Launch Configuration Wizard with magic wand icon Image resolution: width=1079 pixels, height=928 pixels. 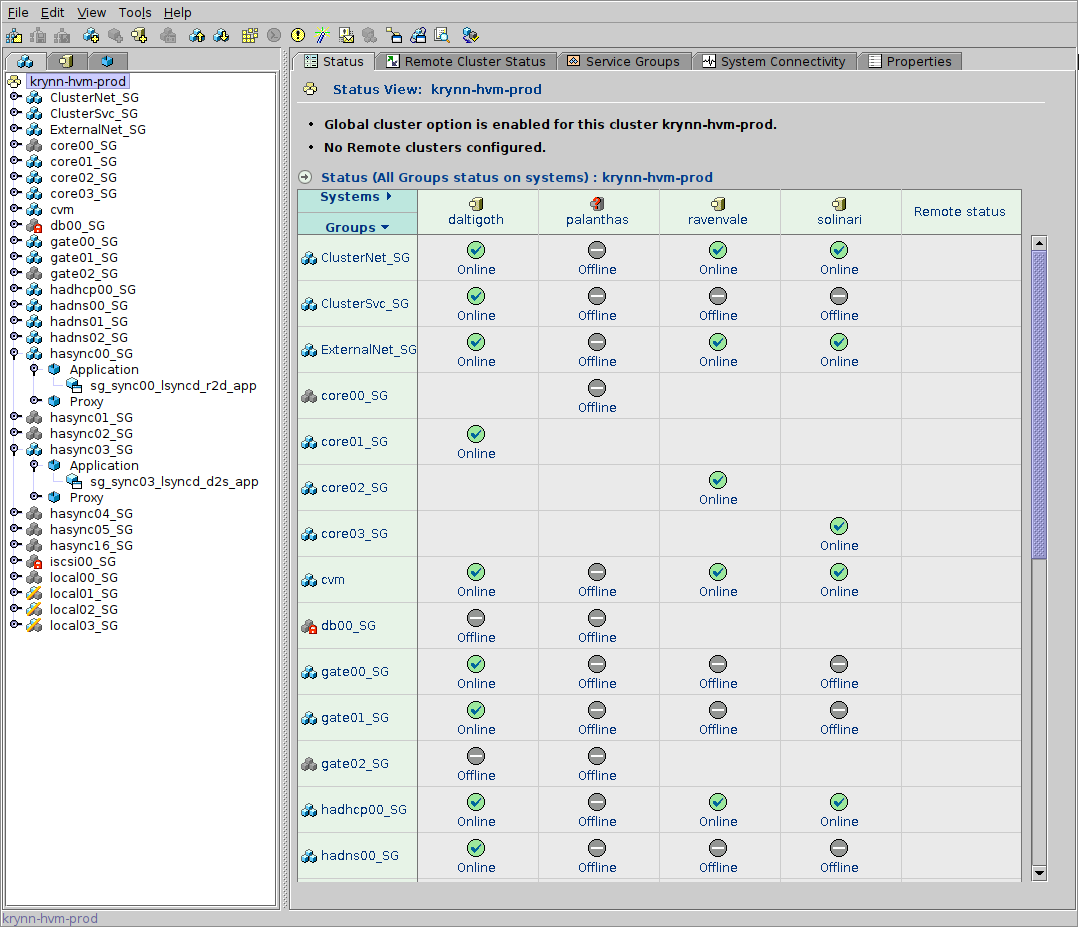click(x=321, y=35)
